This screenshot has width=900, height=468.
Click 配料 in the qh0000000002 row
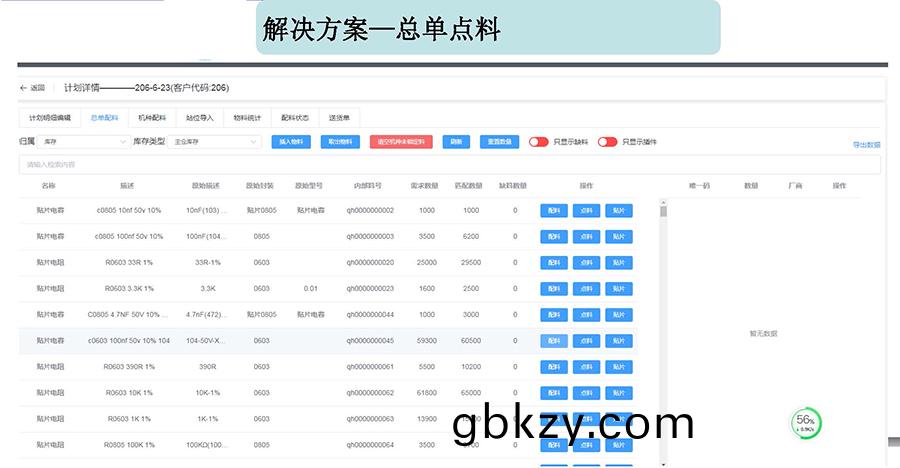pyautogui.click(x=554, y=211)
